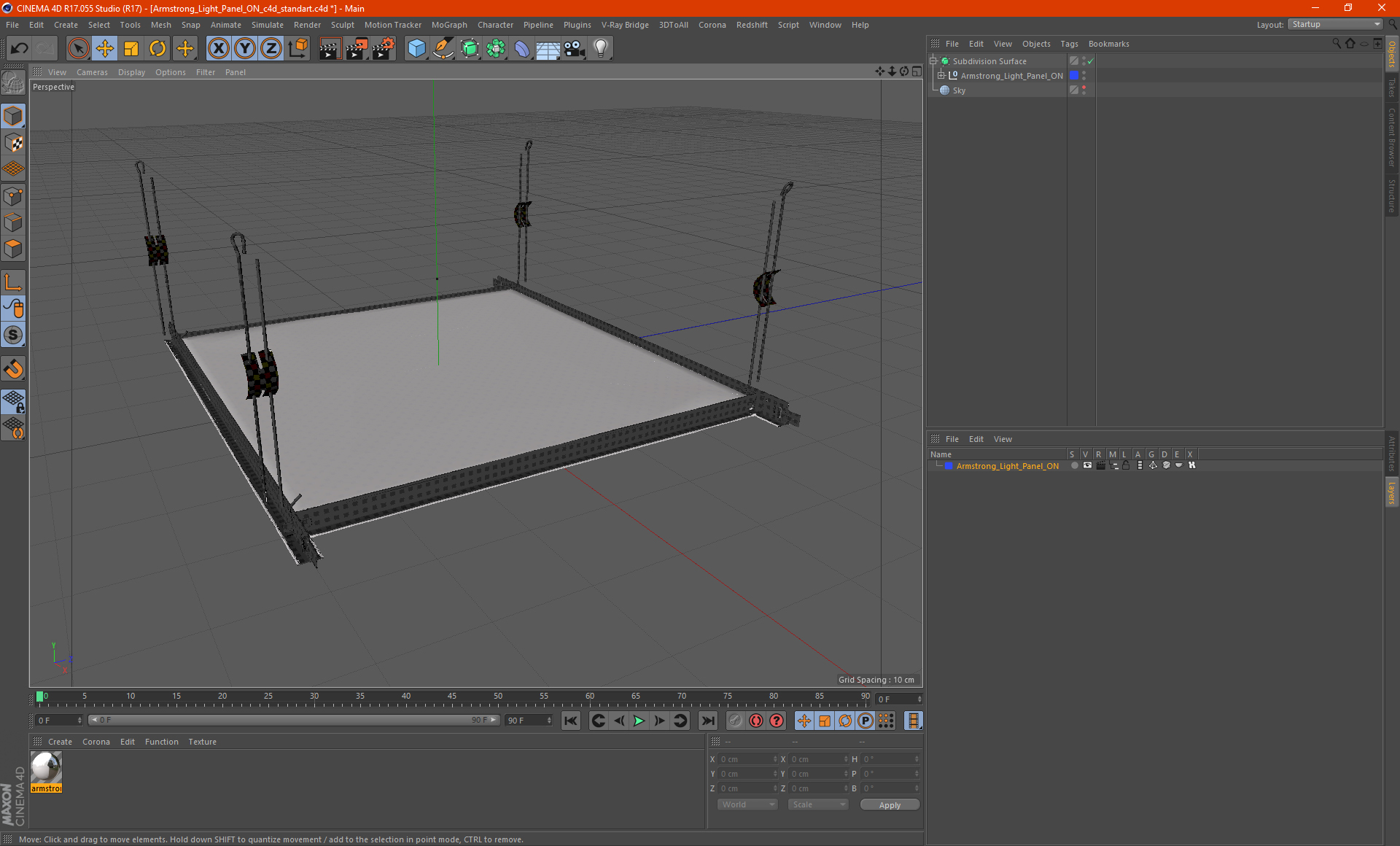
Task: Click the Undo arrow icon
Action: point(20,49)
